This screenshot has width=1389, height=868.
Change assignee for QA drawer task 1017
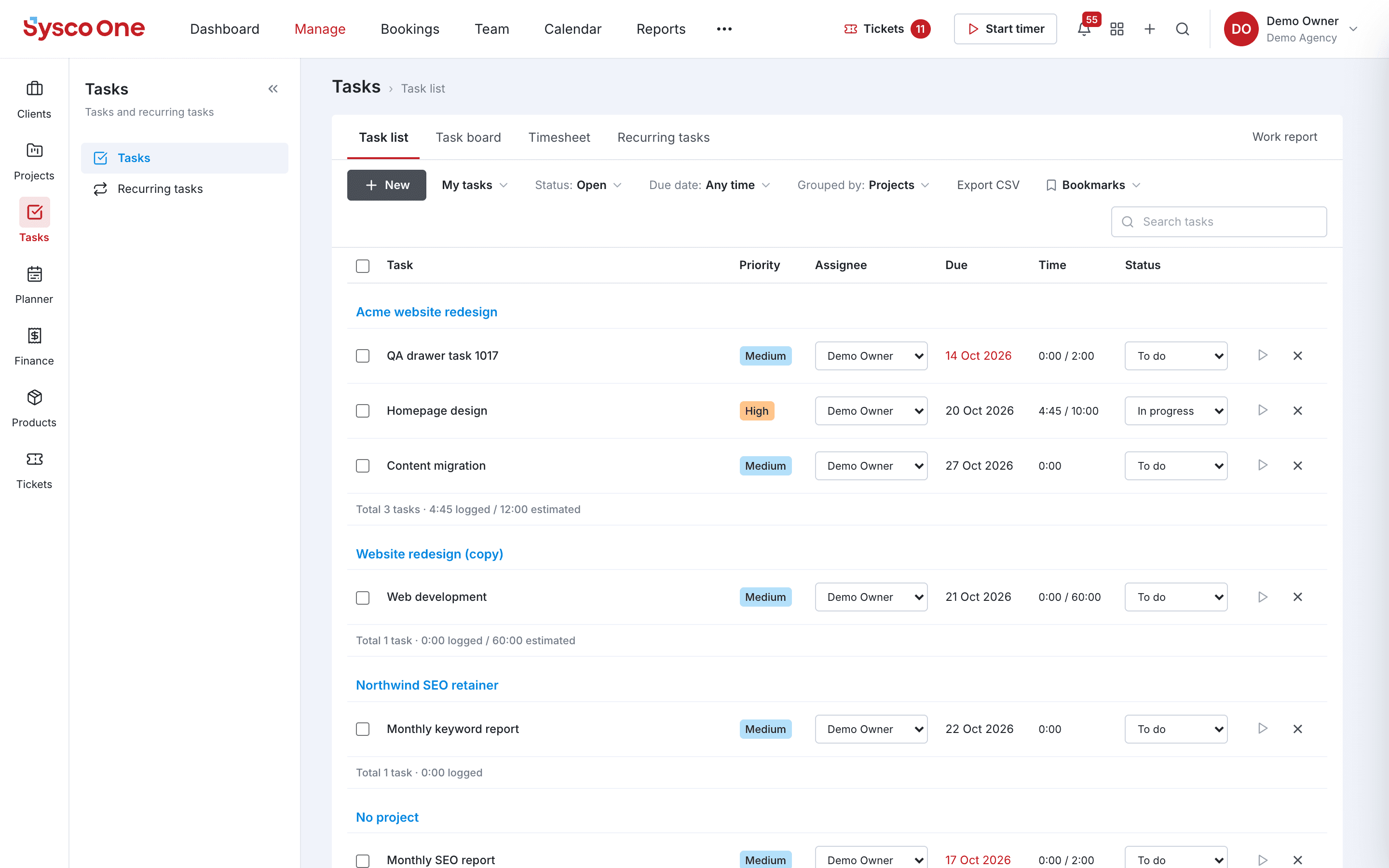point(871,356)
